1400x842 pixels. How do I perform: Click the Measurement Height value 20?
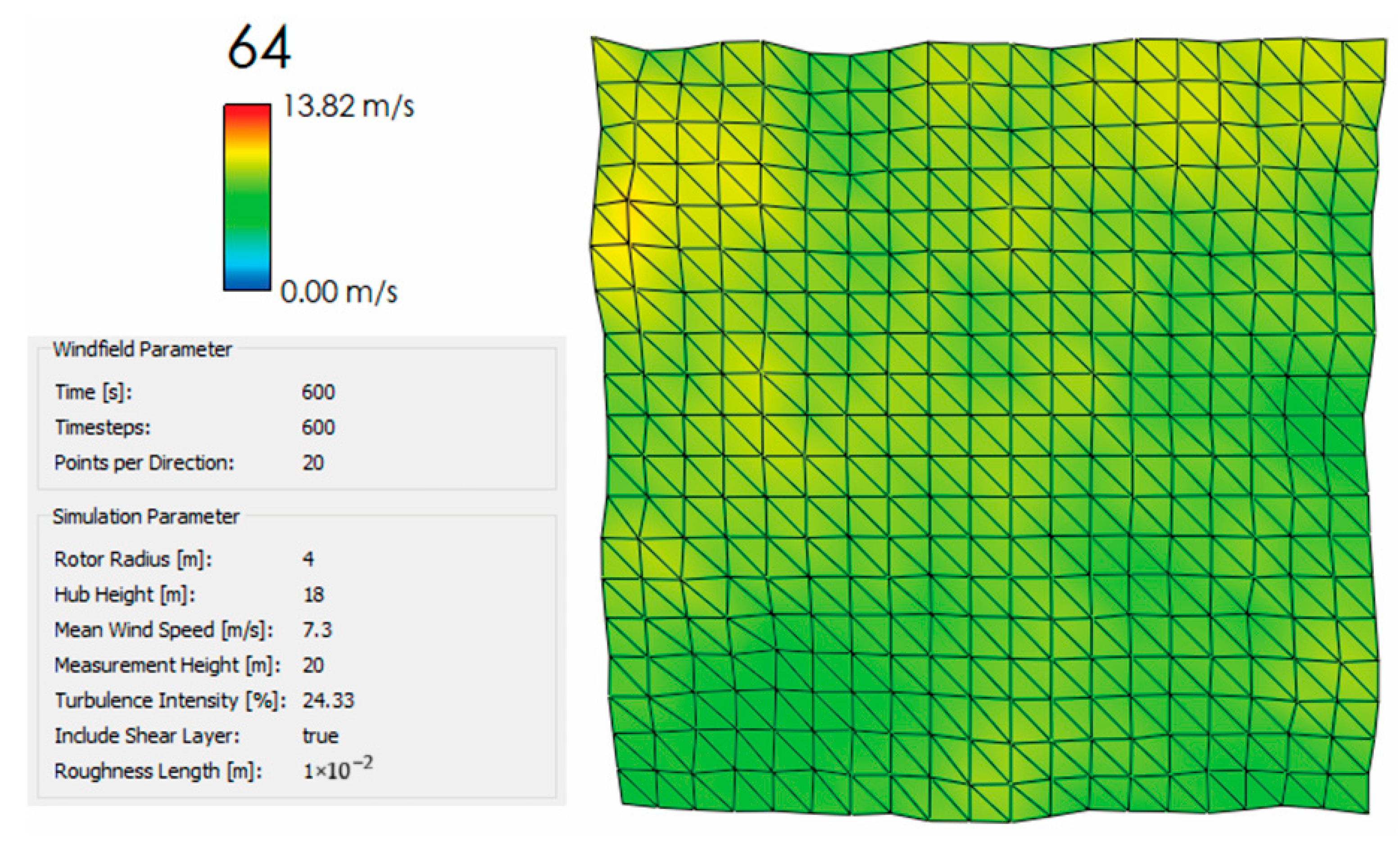point(313,665)
